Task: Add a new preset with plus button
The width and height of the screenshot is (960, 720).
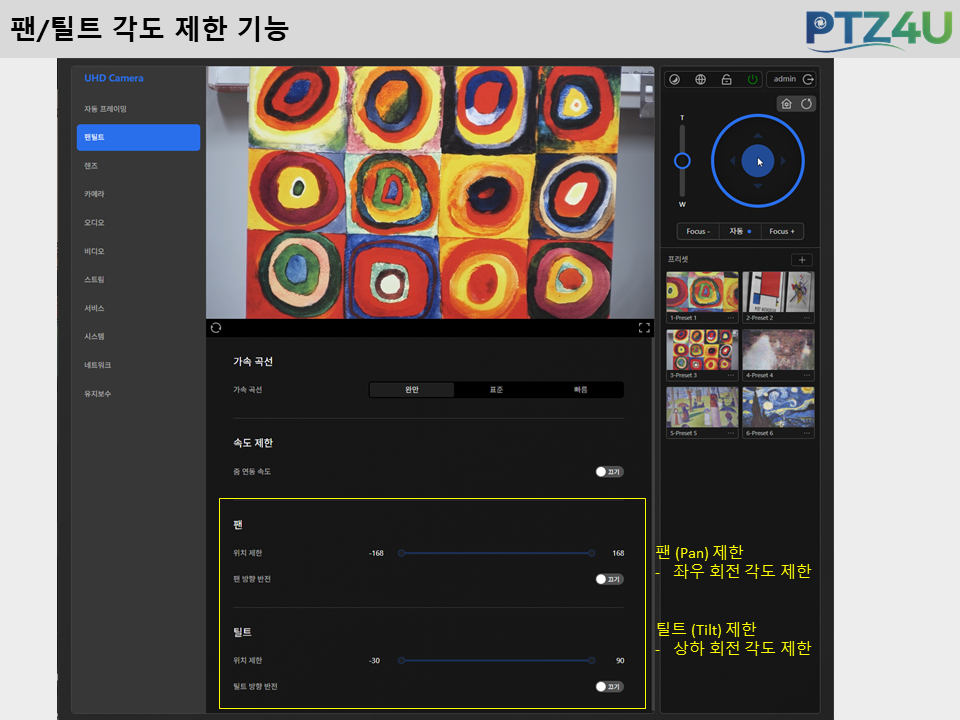Action: 802,260
